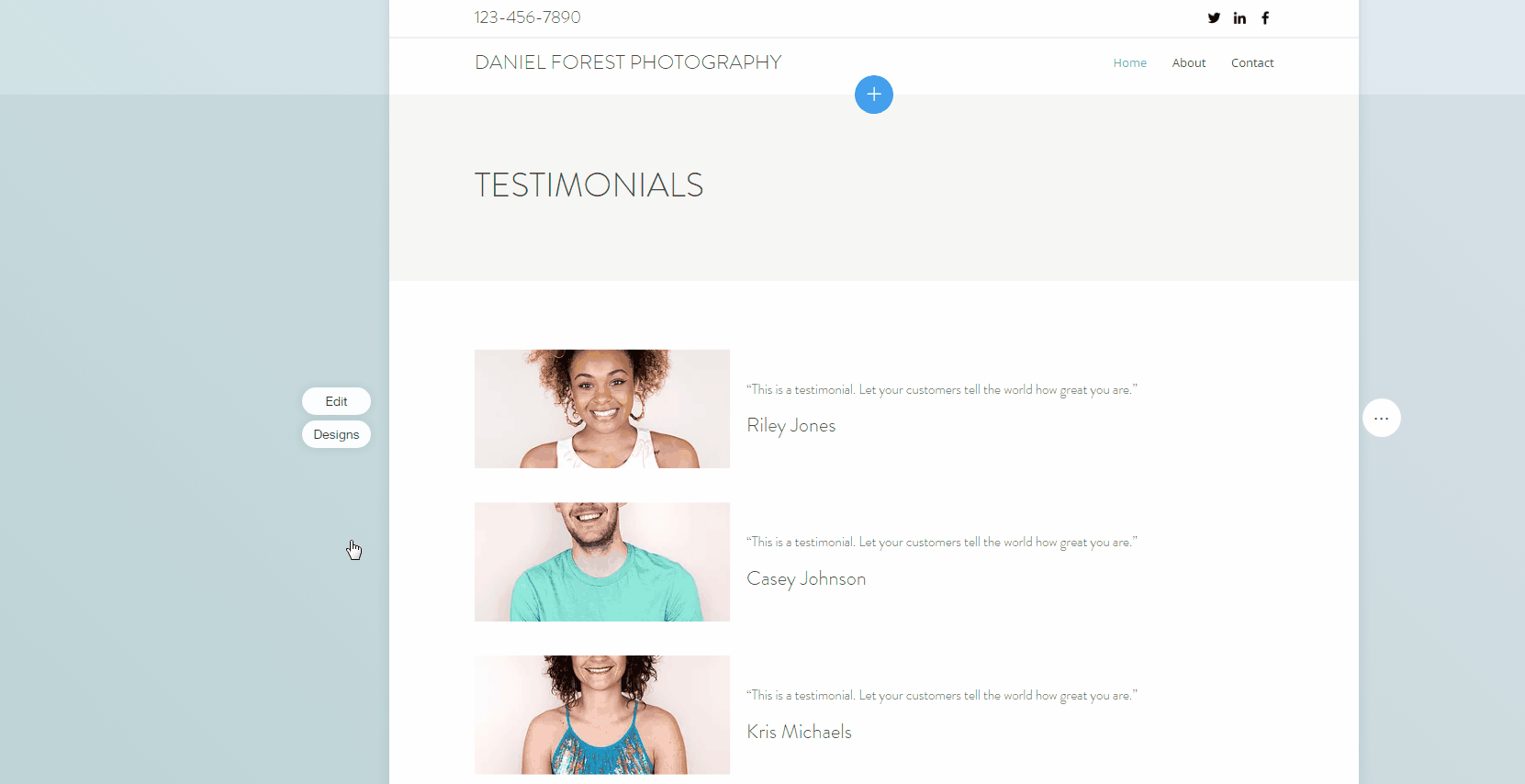Select the Casey Johnson photo
Screen dimensions: 1525x784
[602, 562]
